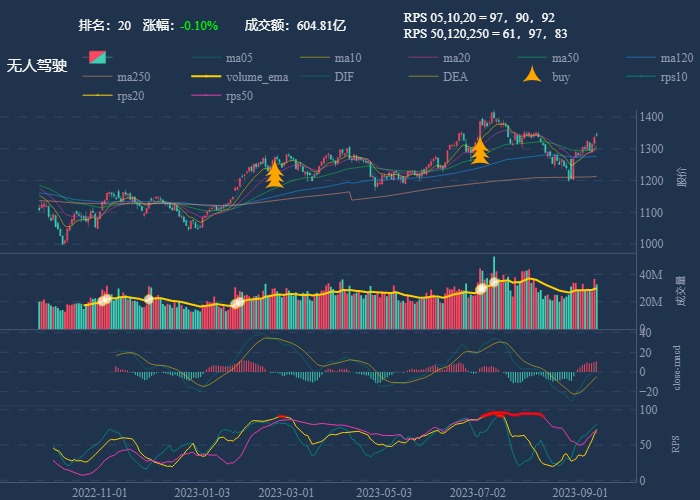Viewport: 700px width, 500px height.
Task: Toggle the candlestick series legend icon
Action: pos(99,58)
